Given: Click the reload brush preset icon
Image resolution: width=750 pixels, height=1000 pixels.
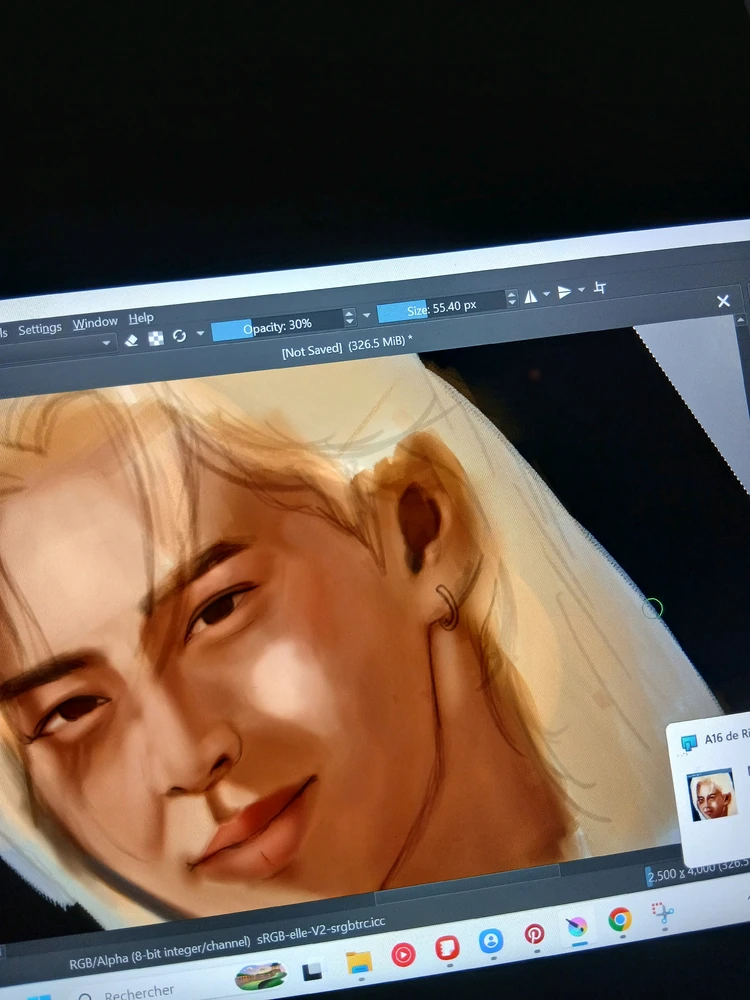Looking at the screenshot, I should tap(179, 335).
